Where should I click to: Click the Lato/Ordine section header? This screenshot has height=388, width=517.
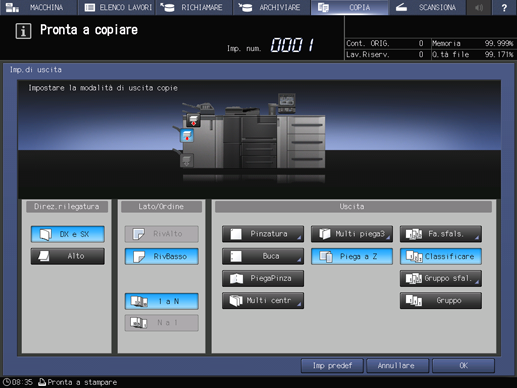[162, 207]
